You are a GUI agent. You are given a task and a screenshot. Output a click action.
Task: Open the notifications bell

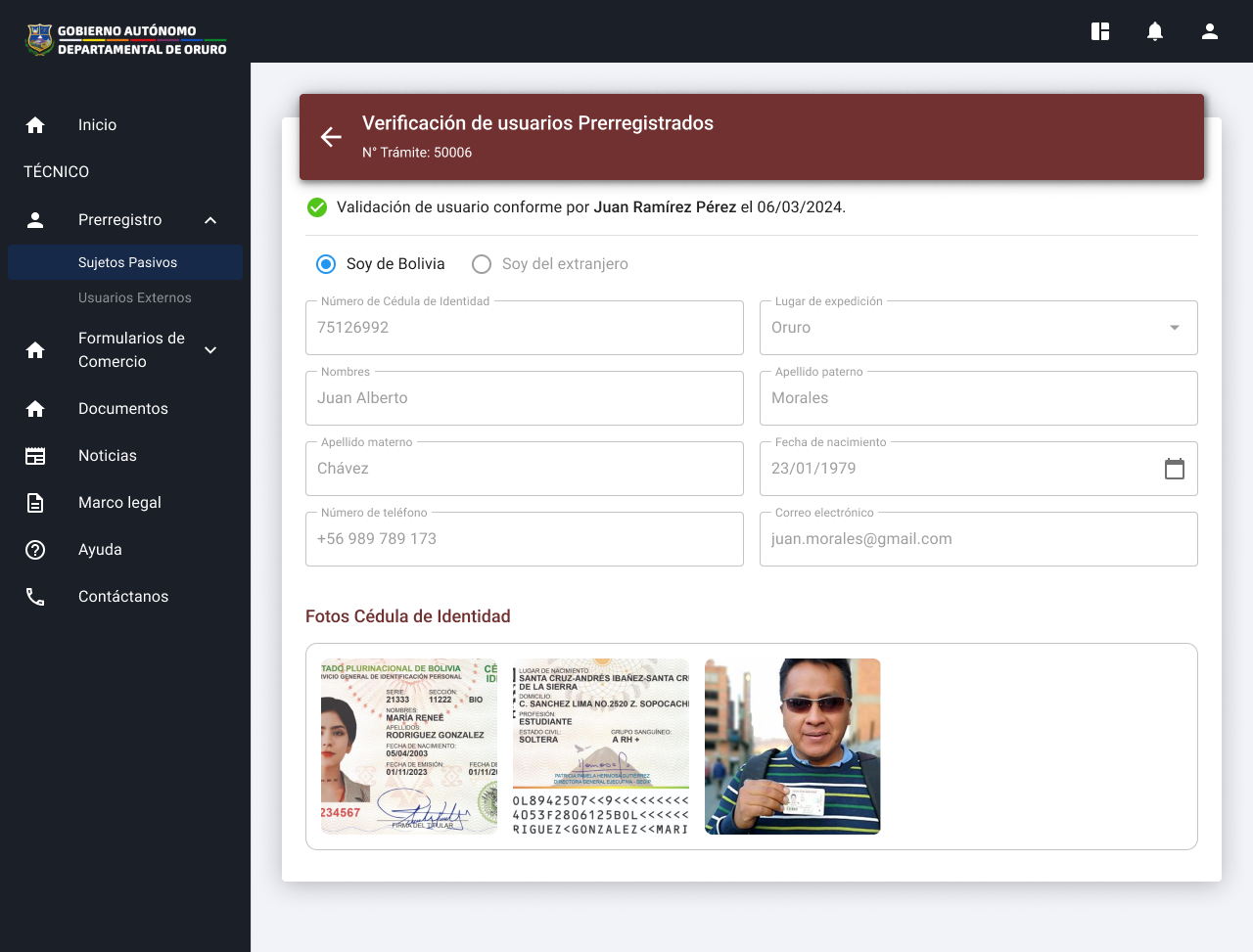coord(1155,31)
